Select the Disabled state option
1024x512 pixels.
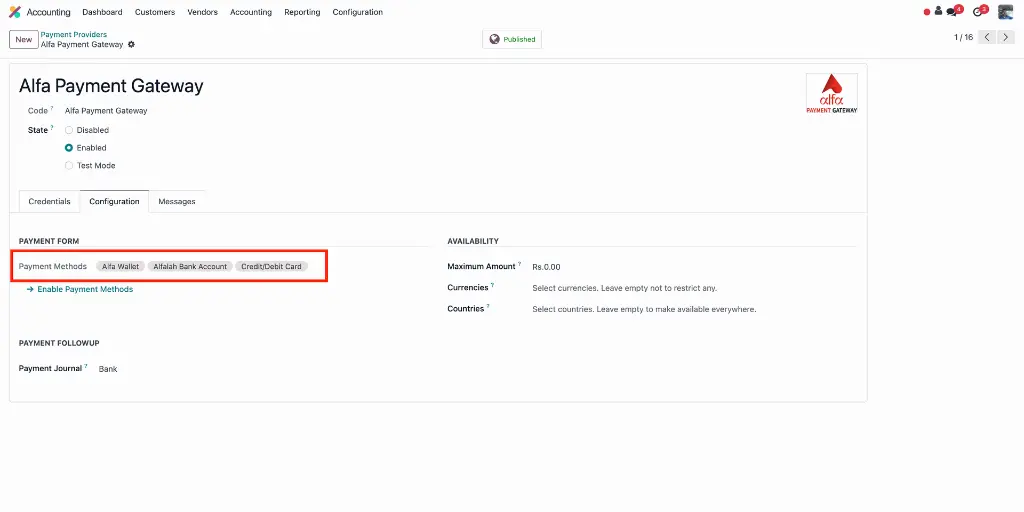tap(69, 130)
